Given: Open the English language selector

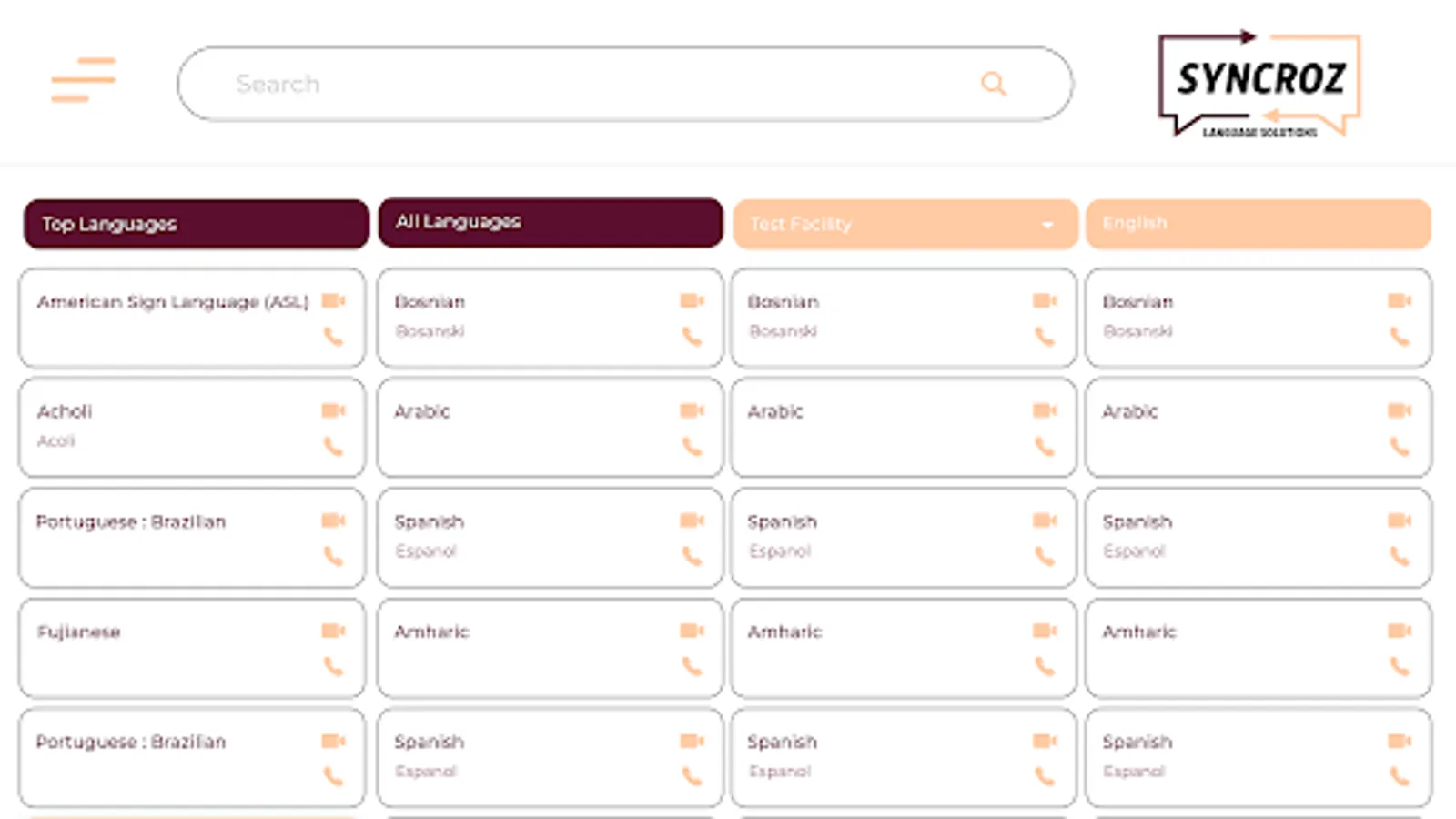Looking at the screenshot, I should [x=1258, y=224].
